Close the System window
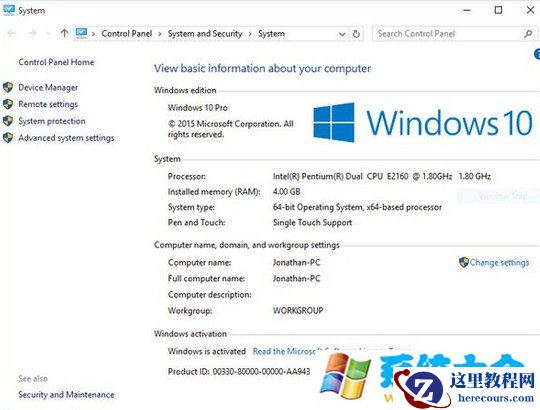 point(530,10)
